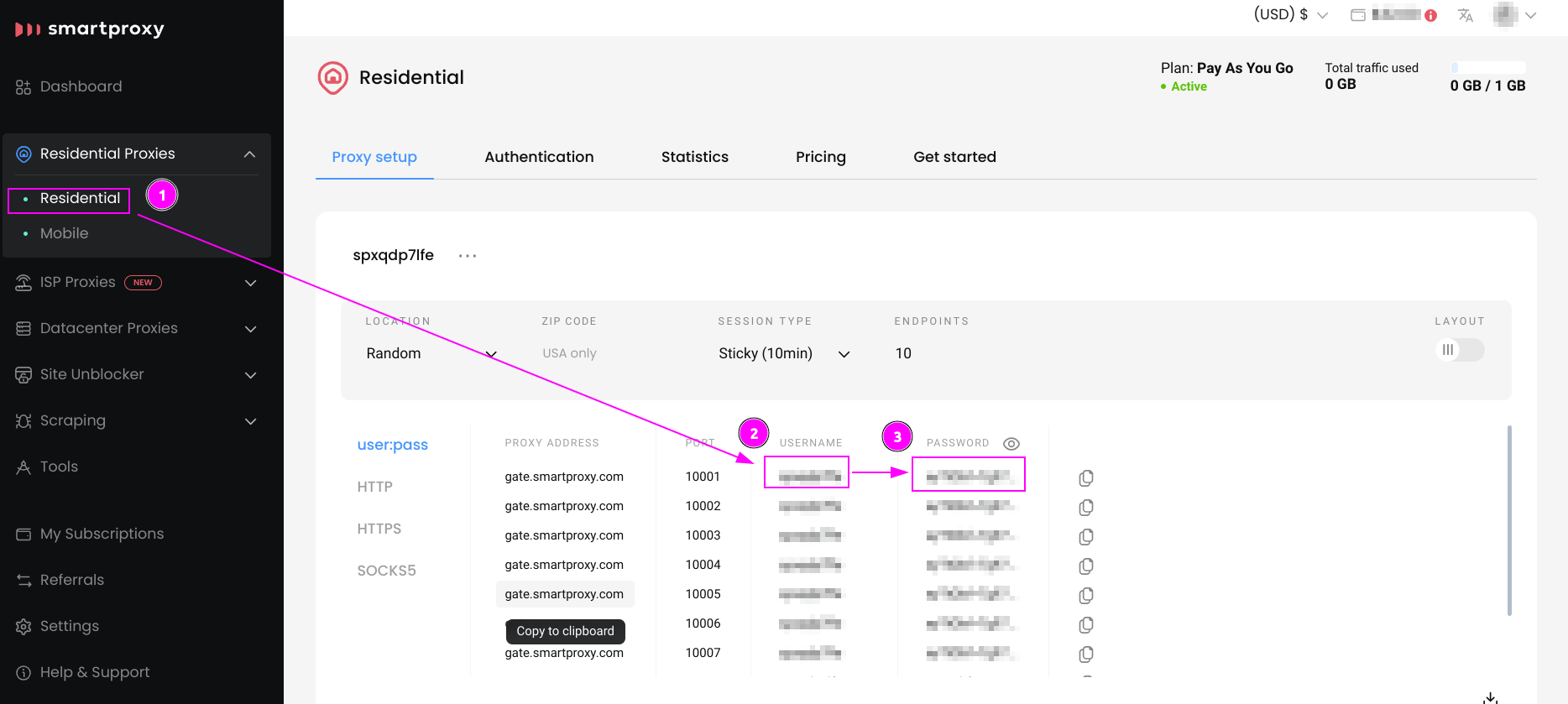Click the Tools icon
This screenshot has height=704, width=1568.
[x=24, y=467]
